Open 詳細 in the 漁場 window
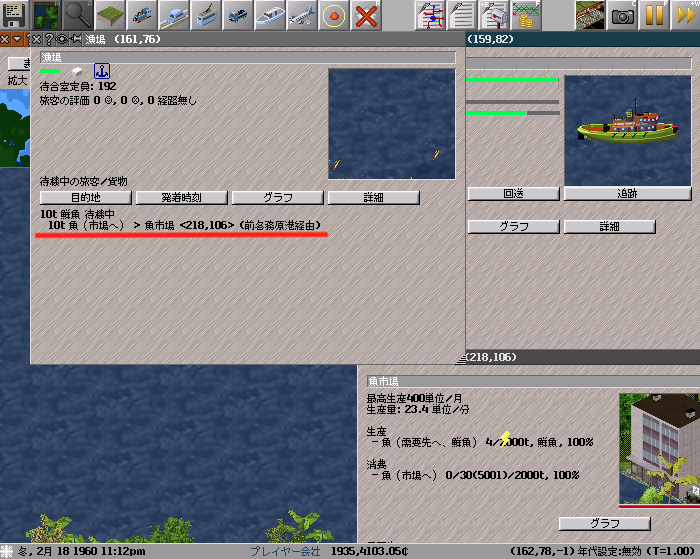Viewport: 700px width, 559px height. click(374, 197)
